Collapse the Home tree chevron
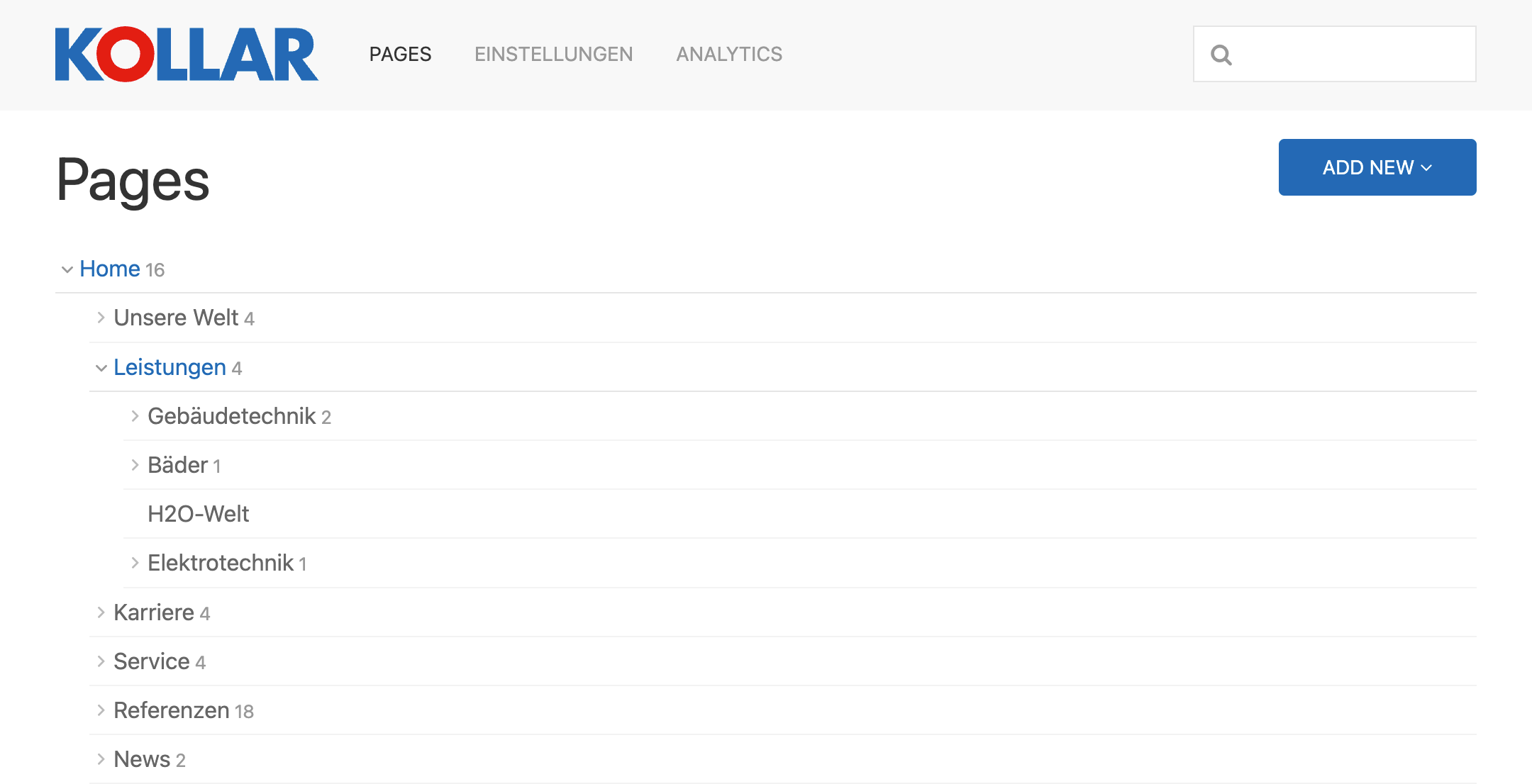This screenshot has height=784, width=1532. pyautogui.click(x=67, y=269)
